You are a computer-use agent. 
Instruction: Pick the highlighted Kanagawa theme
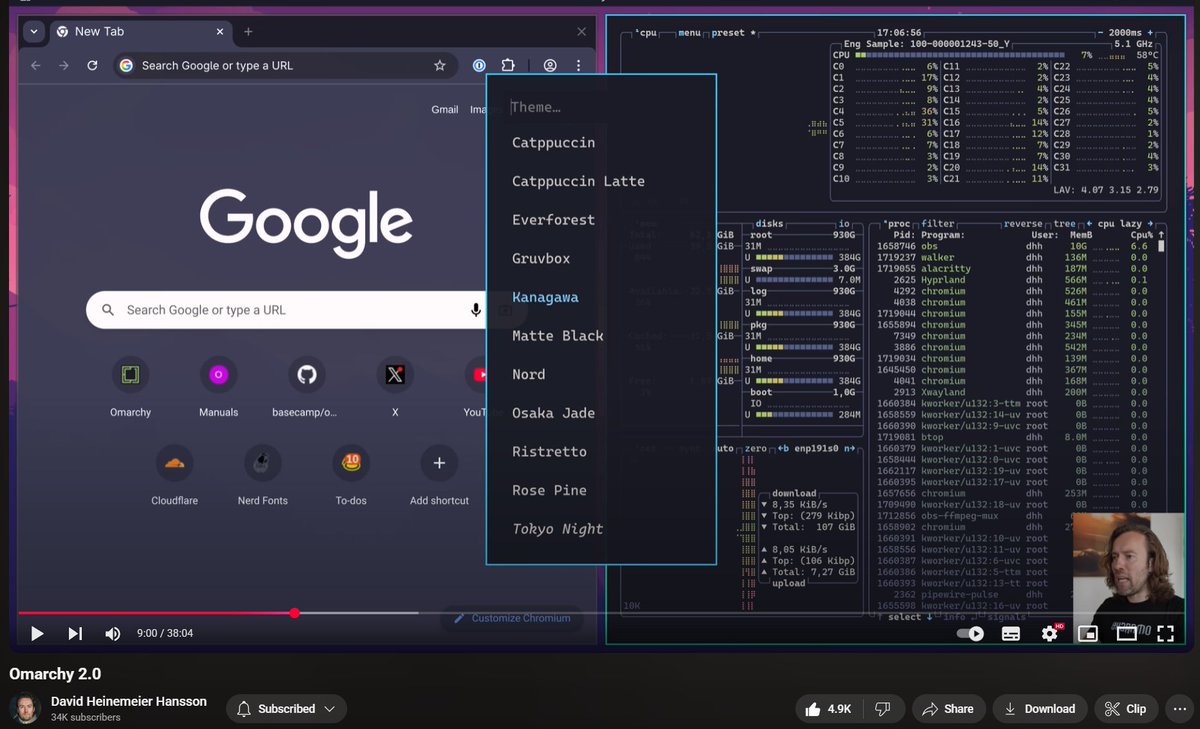coord(545,297)
